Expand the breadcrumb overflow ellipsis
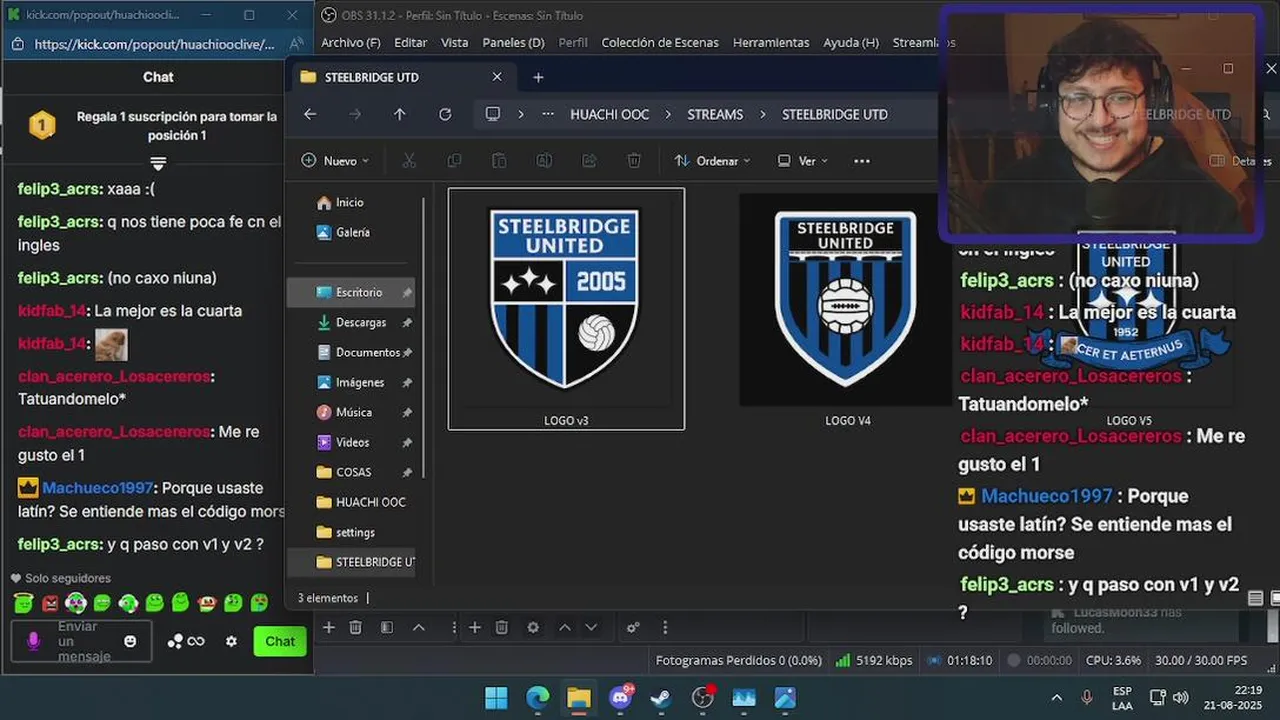This screenshot has width=1280, height=720. (x=548, y=114)
